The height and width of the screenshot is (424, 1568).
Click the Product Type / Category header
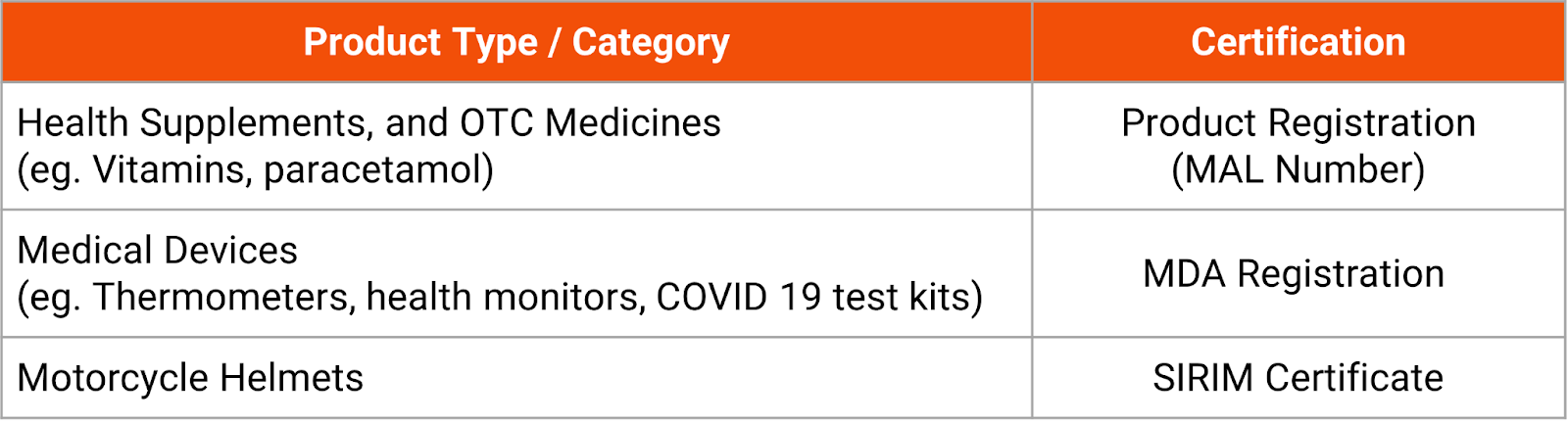(516, 42)
